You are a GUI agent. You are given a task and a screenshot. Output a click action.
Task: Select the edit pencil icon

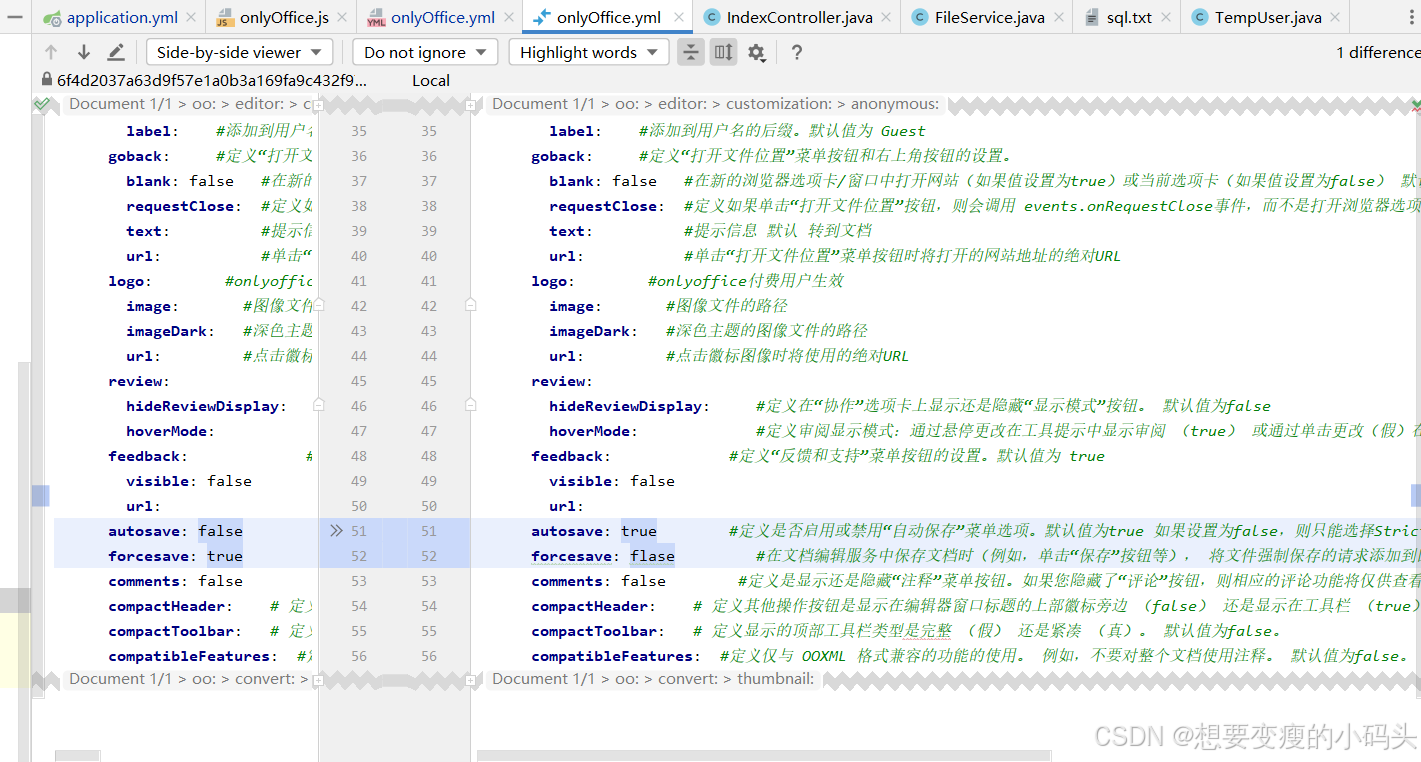click(x=117, y=51)
